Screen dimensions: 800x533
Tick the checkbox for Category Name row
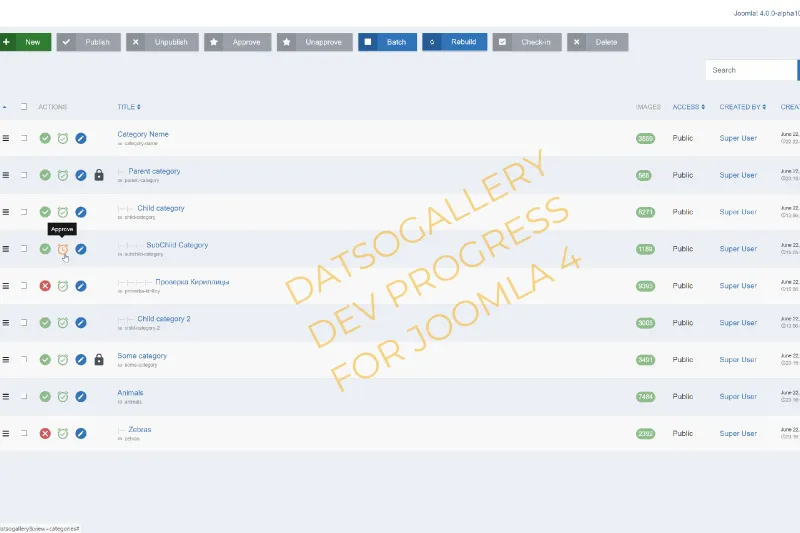pos(24,138)
